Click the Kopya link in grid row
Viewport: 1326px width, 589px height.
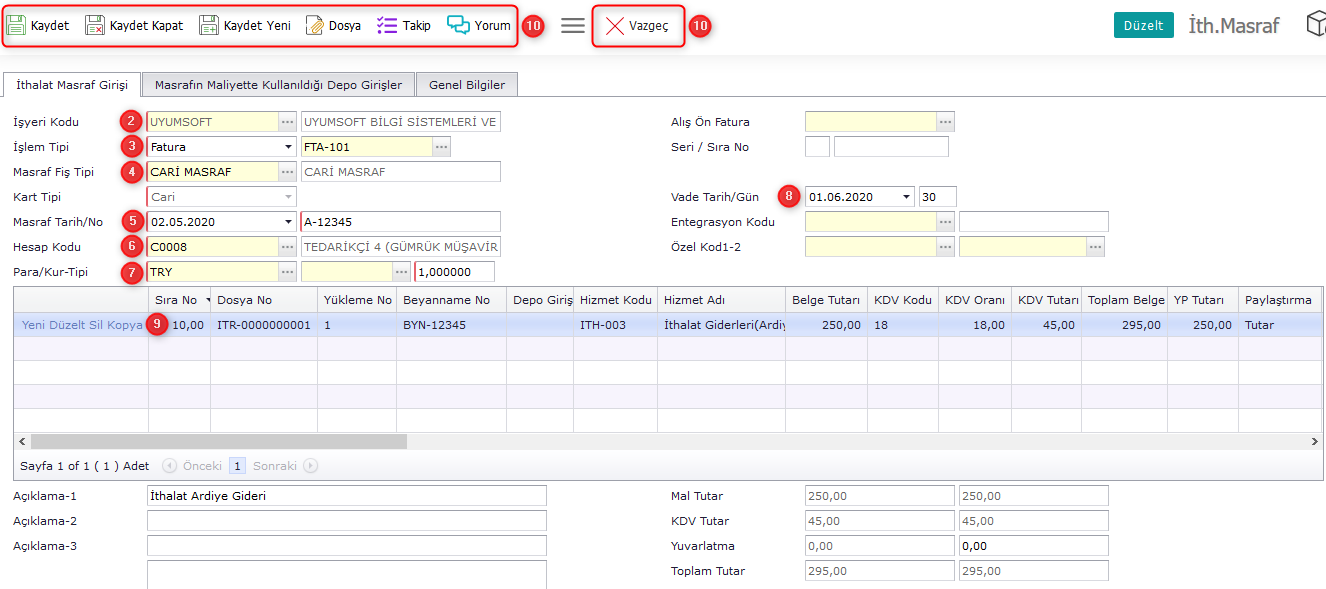point(125,325)
